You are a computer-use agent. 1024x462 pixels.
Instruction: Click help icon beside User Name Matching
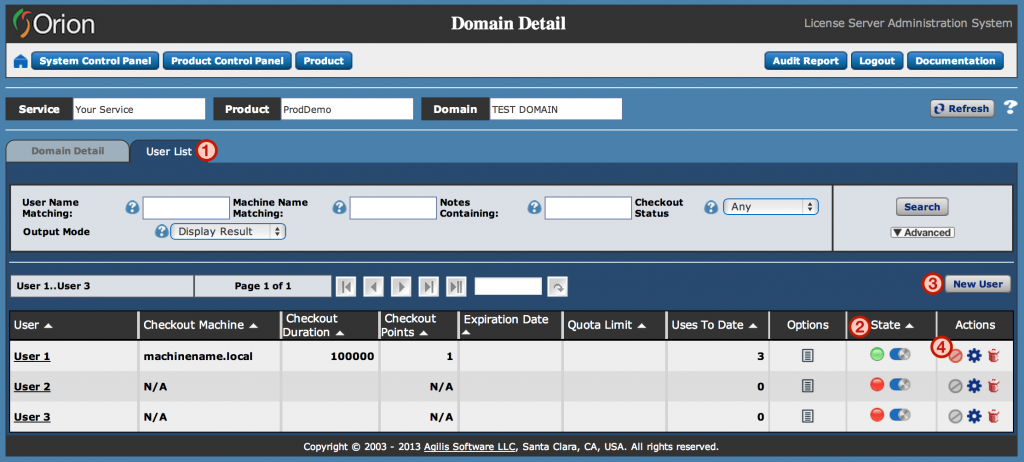(x=132, y=208)
